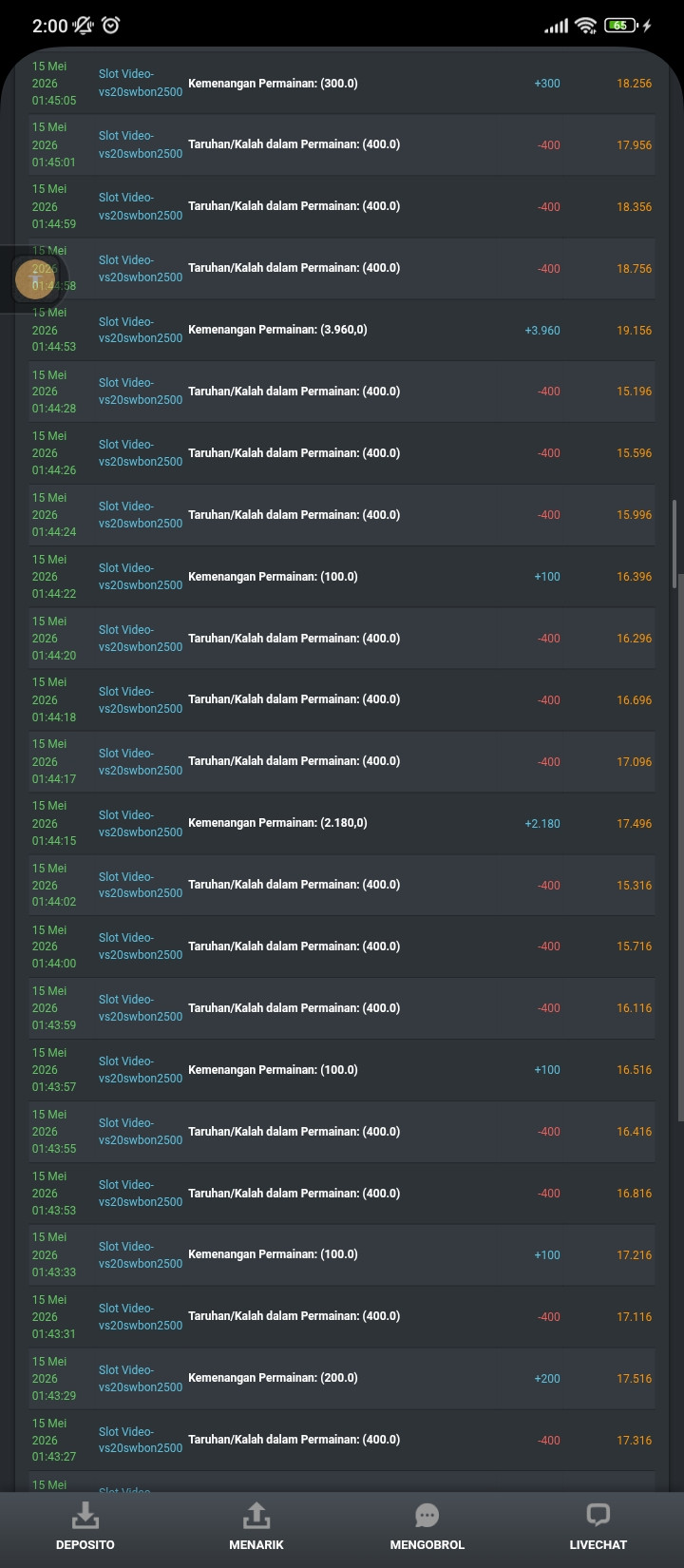
Task: Tap the battery indicator icon
Action: tap(620, 26)
